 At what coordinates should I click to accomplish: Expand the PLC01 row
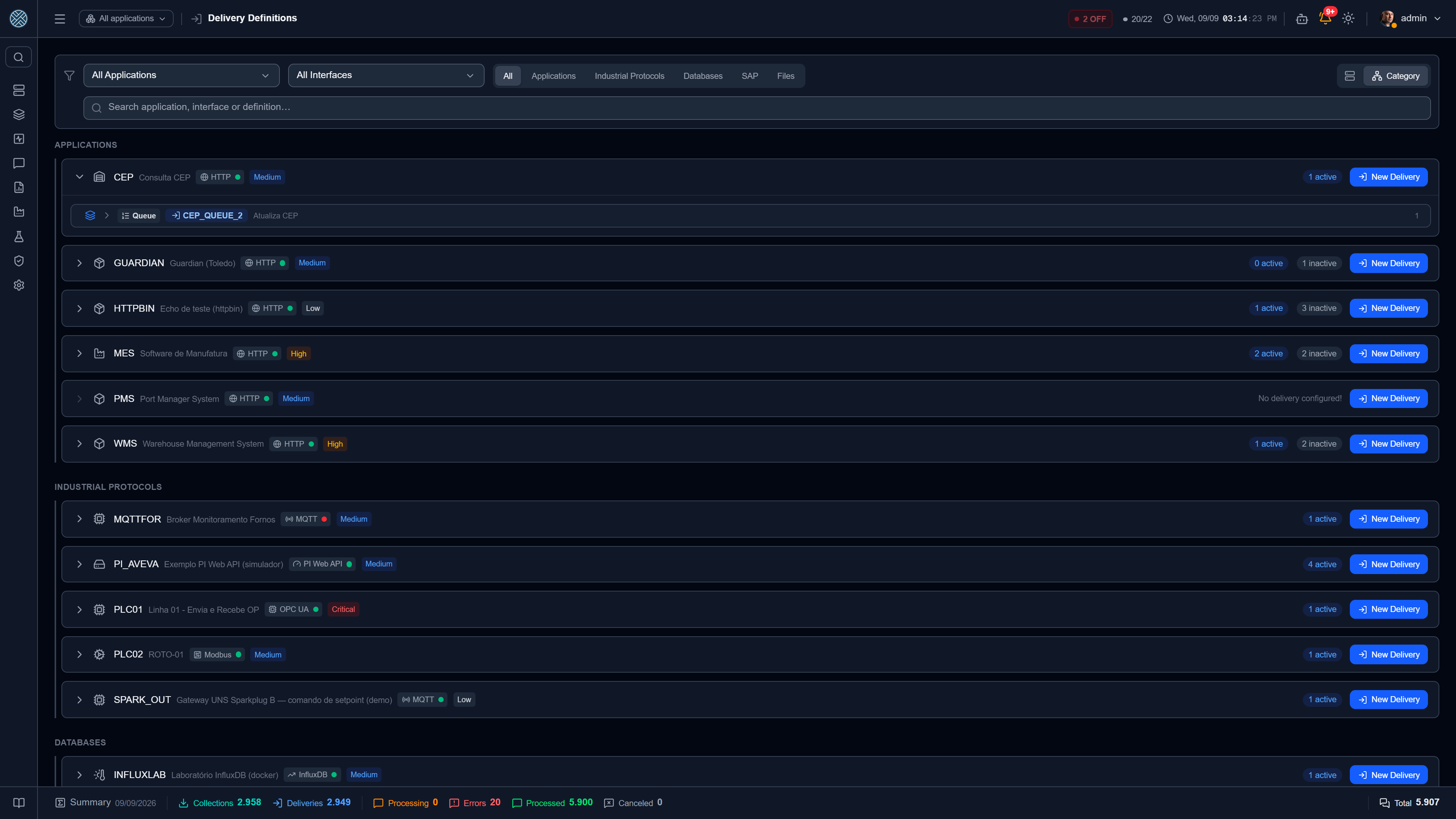point(79,609)
